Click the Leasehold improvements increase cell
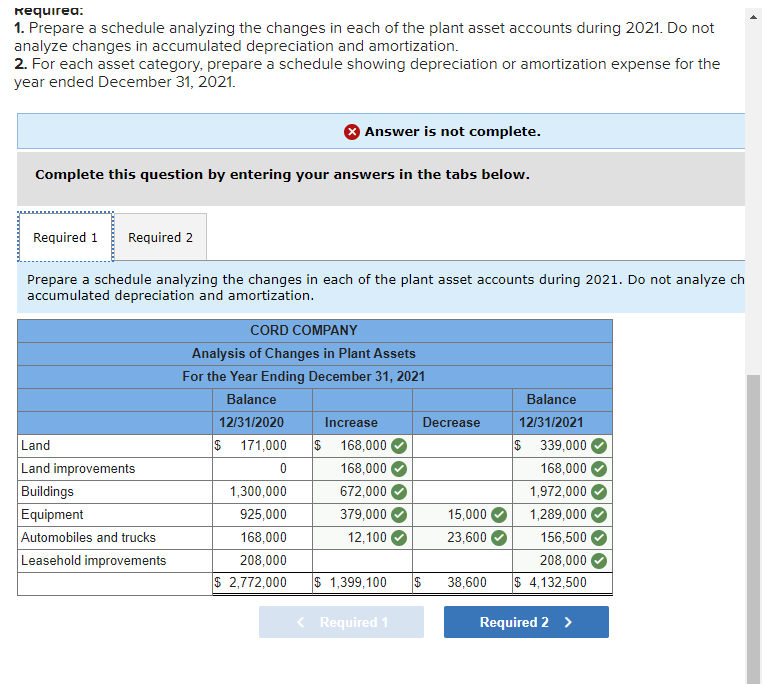The width and height of the screenshot is (762, 684). pos(362,561)
